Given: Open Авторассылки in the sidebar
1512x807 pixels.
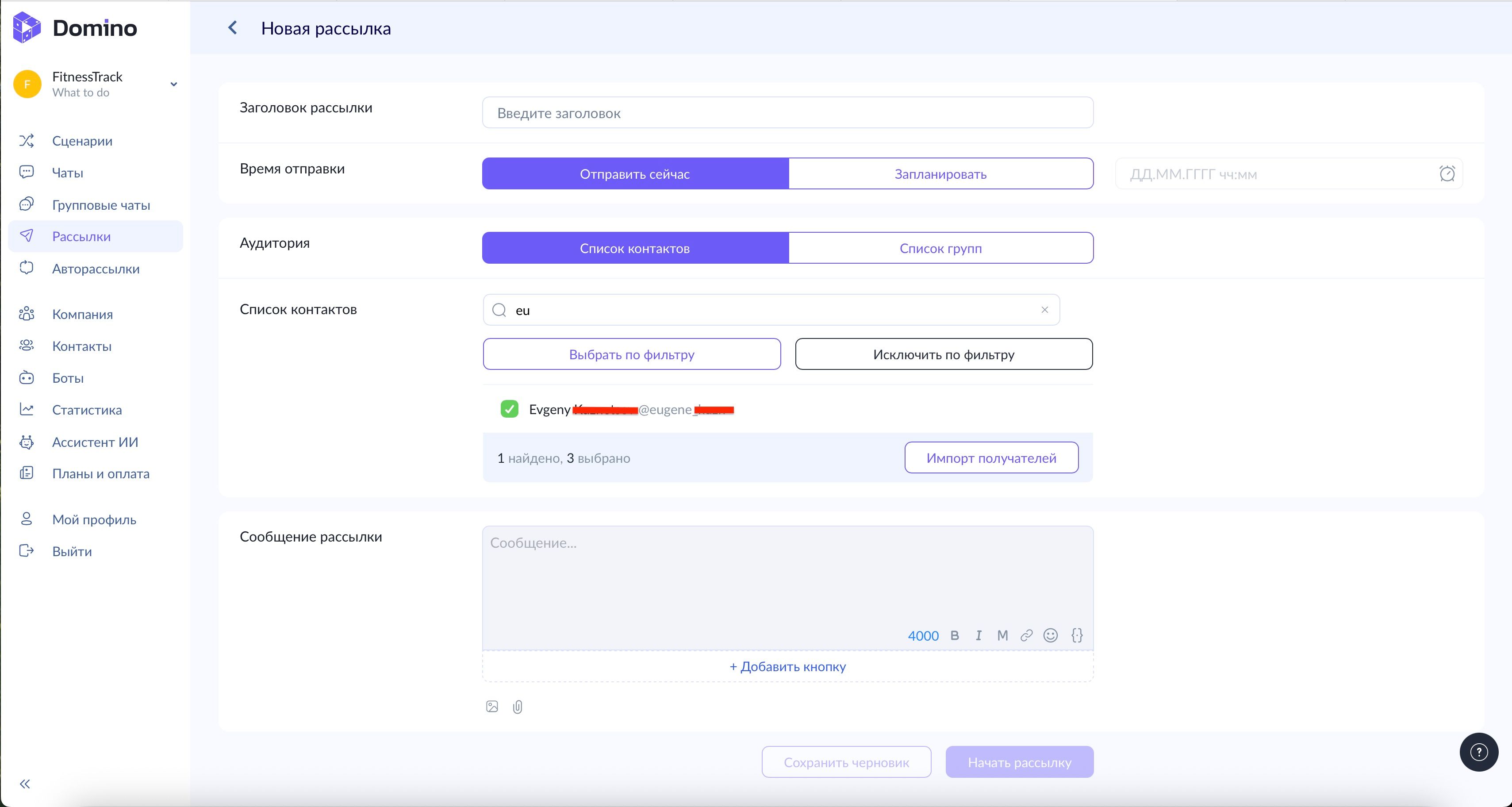Looking at the screenshot, I should [96, 269].
